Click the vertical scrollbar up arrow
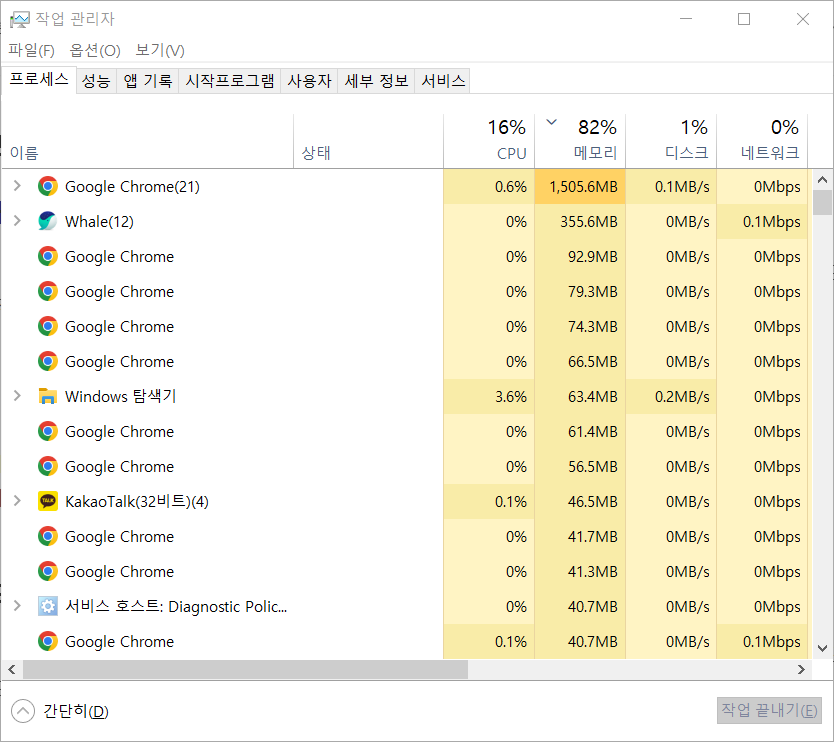Viewport: 834px width, 742px height. pyautogui.click(x=822, y=180)
